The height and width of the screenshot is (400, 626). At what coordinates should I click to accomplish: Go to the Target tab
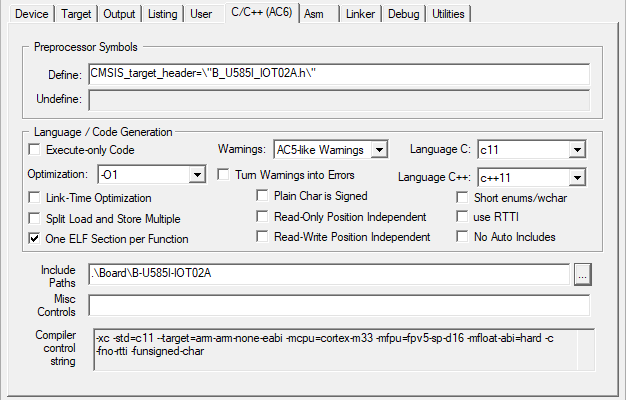pyautogui.click(x=76, y=14)
